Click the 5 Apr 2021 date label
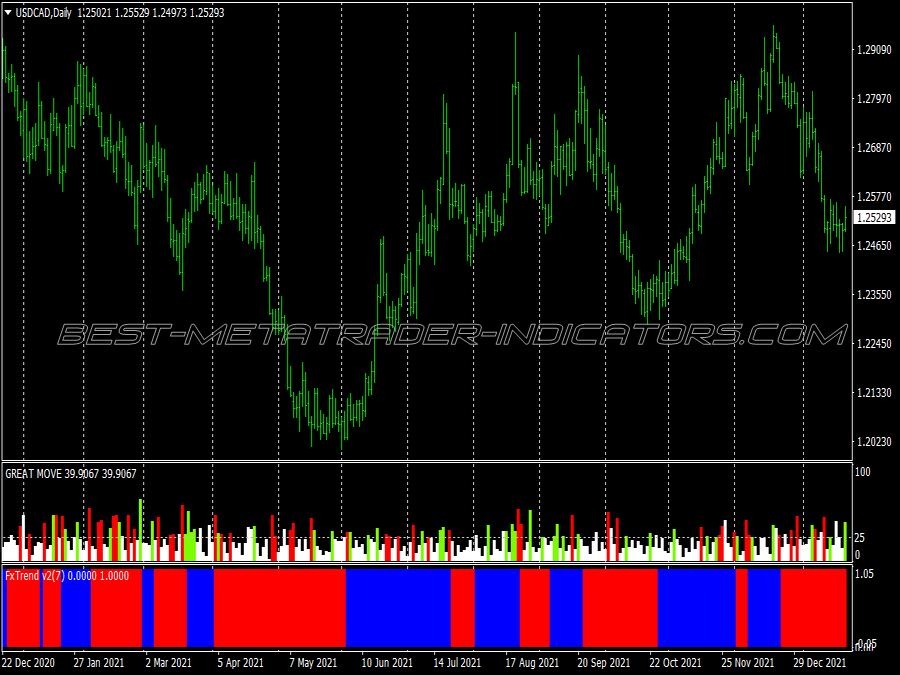Screen dimensions: 900x675 [x=240, y=663]
